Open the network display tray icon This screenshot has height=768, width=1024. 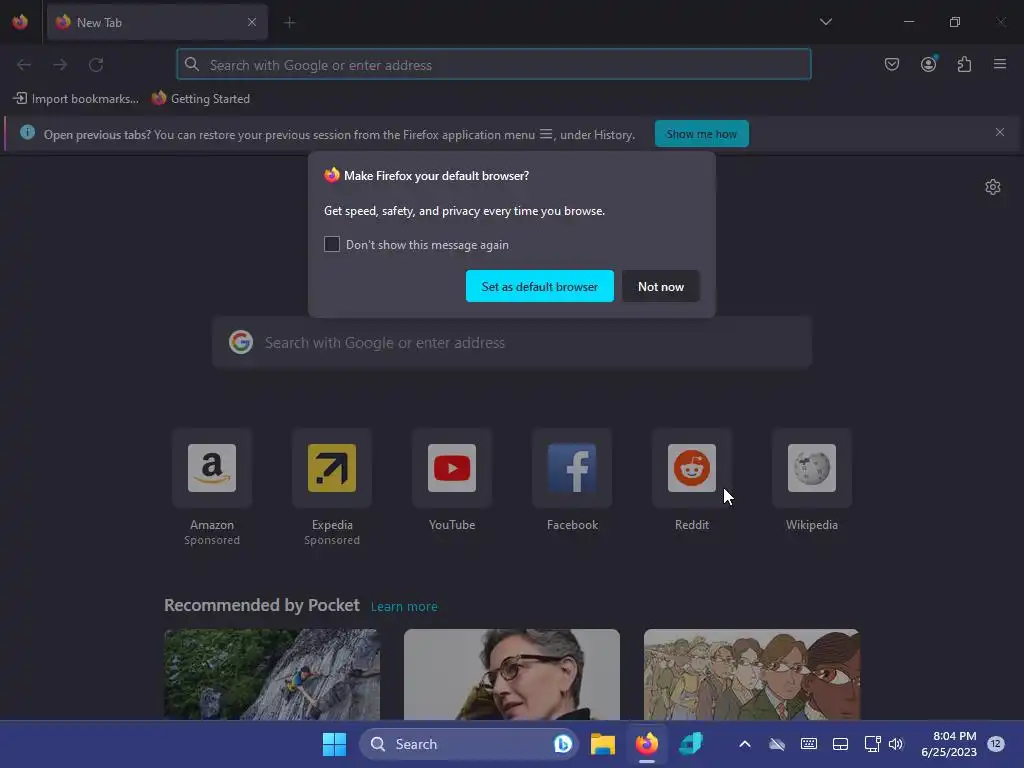[872, 744]
